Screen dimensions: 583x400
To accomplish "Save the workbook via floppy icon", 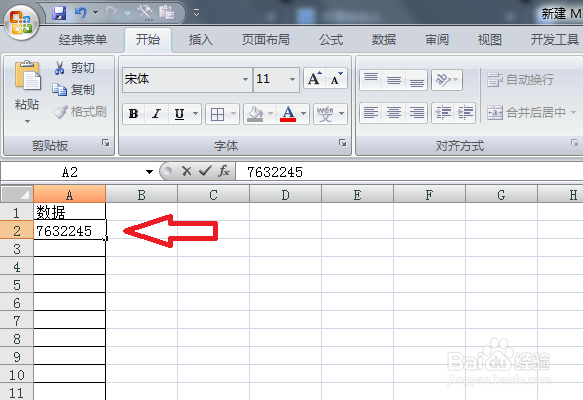I will (59, 13).
